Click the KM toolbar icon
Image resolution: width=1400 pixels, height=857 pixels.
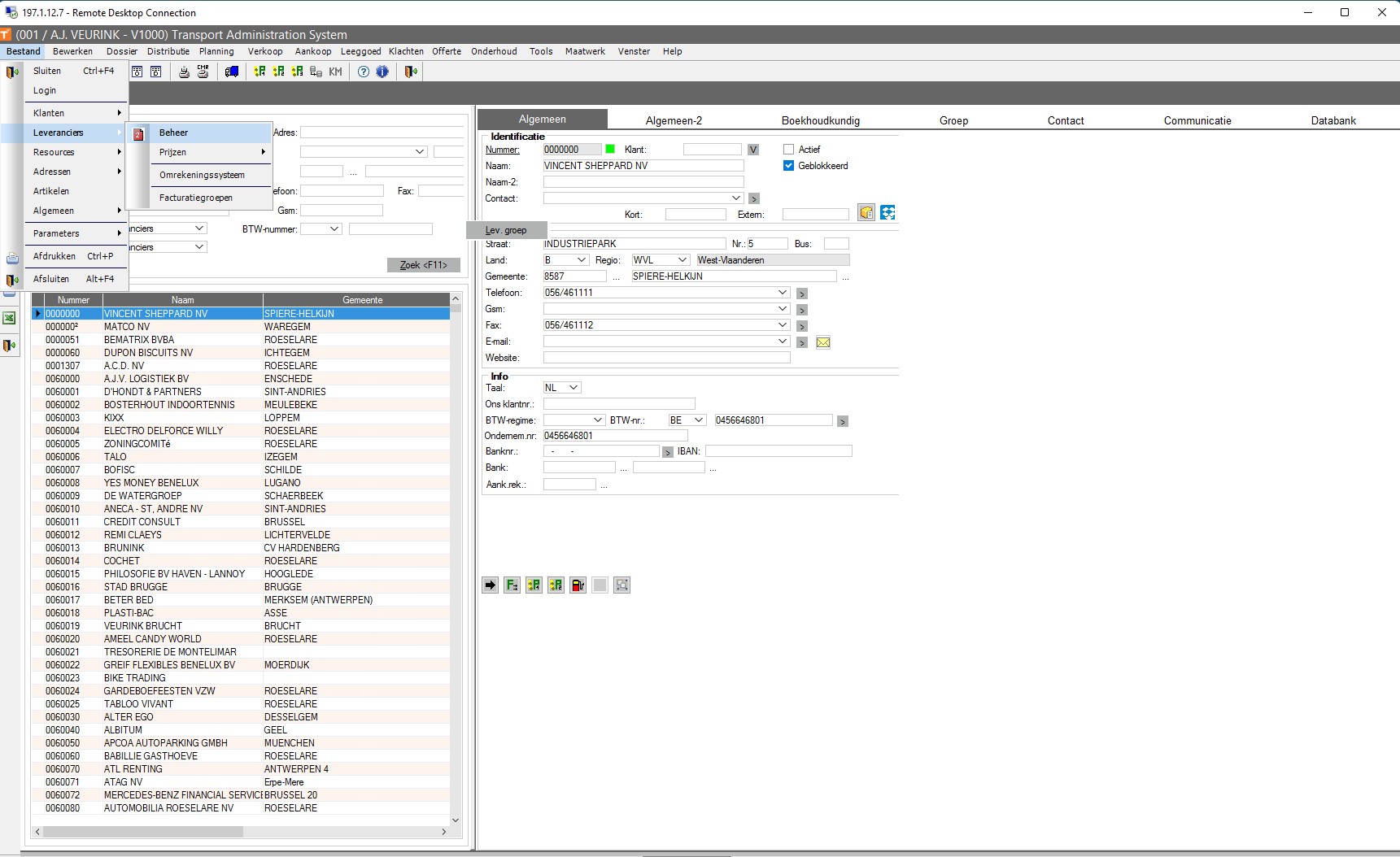pyautogui.click(x=335, y=72)
